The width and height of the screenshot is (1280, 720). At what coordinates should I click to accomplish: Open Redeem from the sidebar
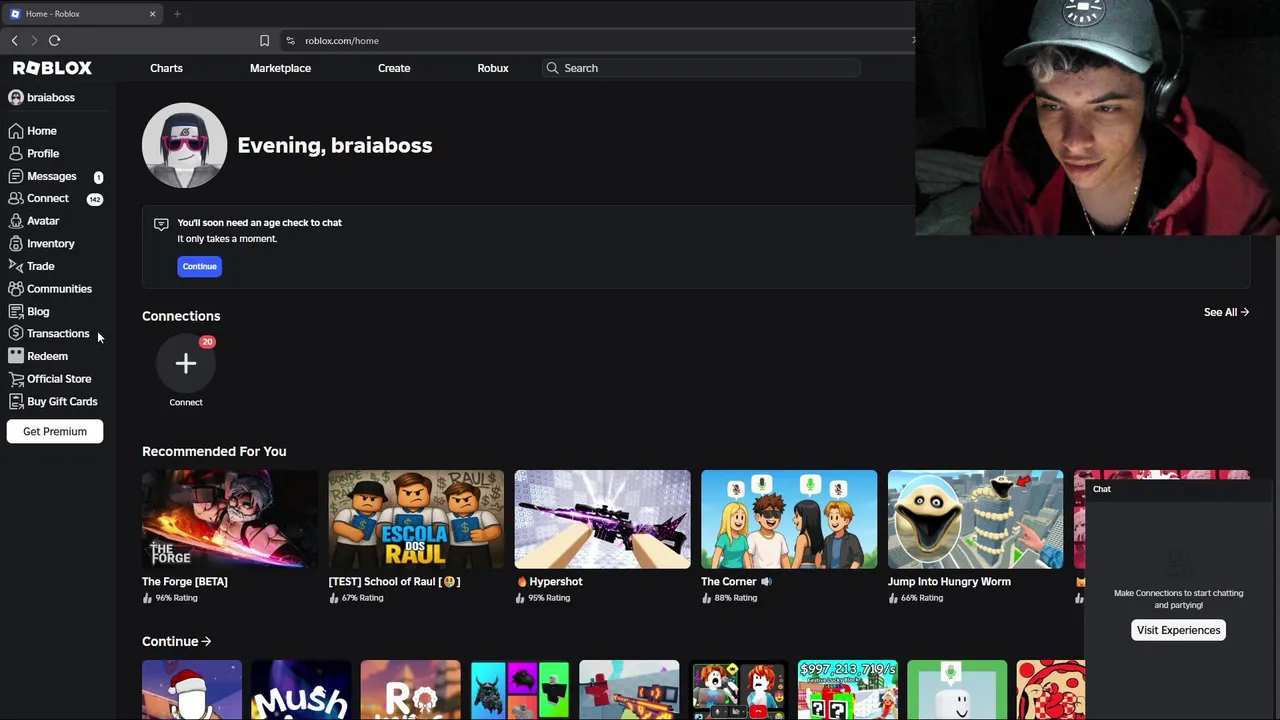(x=47, y=356)
